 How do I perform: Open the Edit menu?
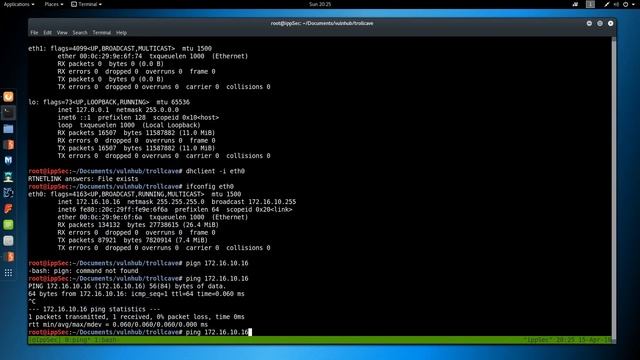pos(47,33)
